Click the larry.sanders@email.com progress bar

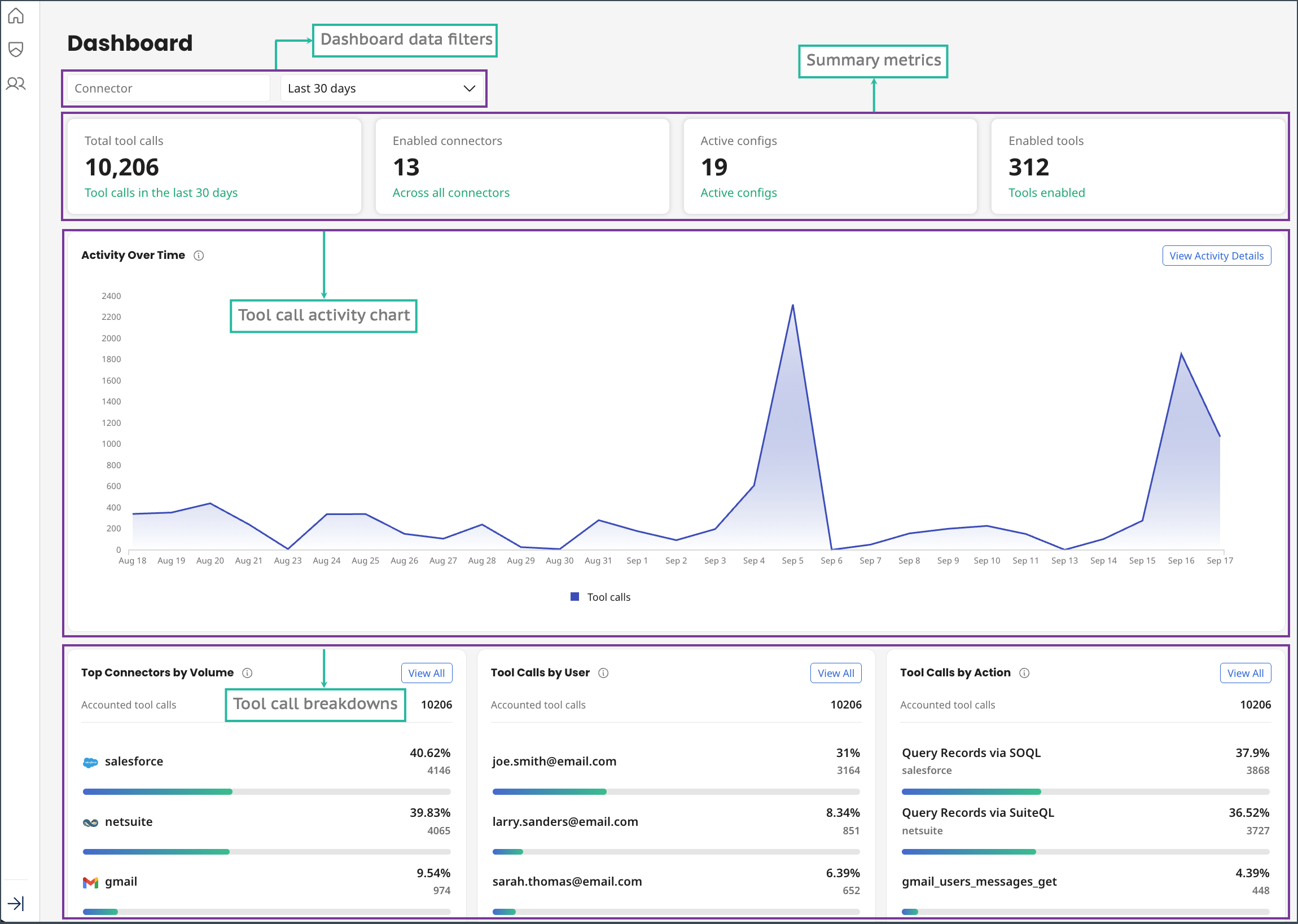[x=676, y=852]
